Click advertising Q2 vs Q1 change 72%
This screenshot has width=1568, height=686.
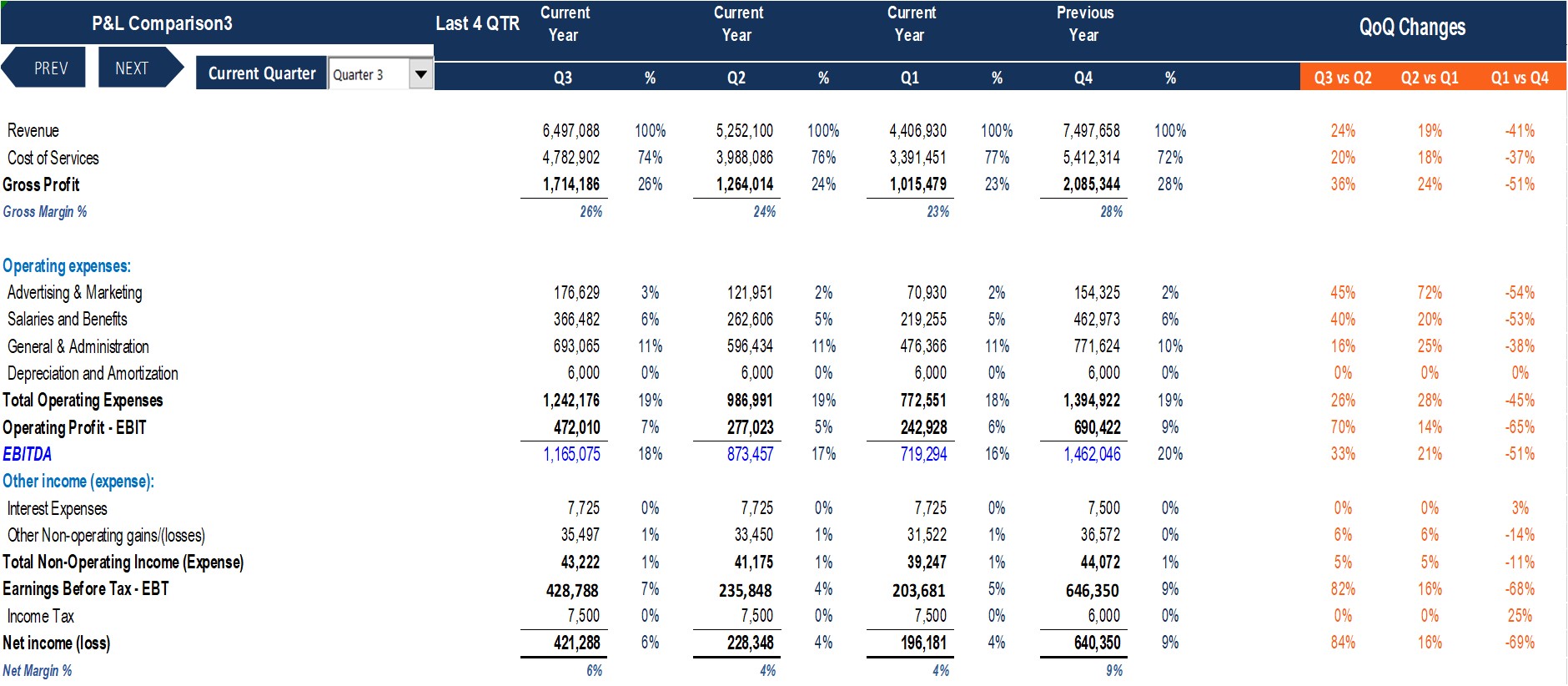[x=1430, y=292]
